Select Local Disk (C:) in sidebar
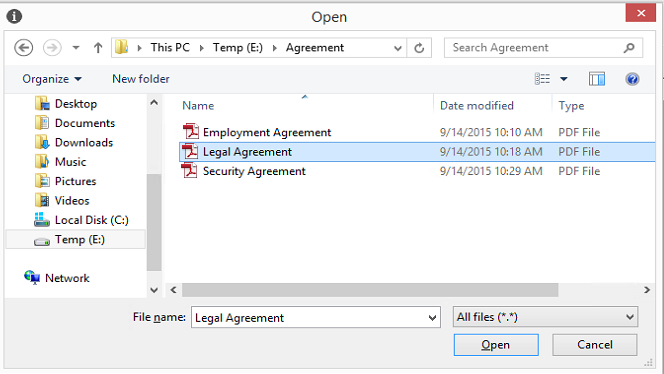This screenshot has height=374, width=664. coord(81,220)
